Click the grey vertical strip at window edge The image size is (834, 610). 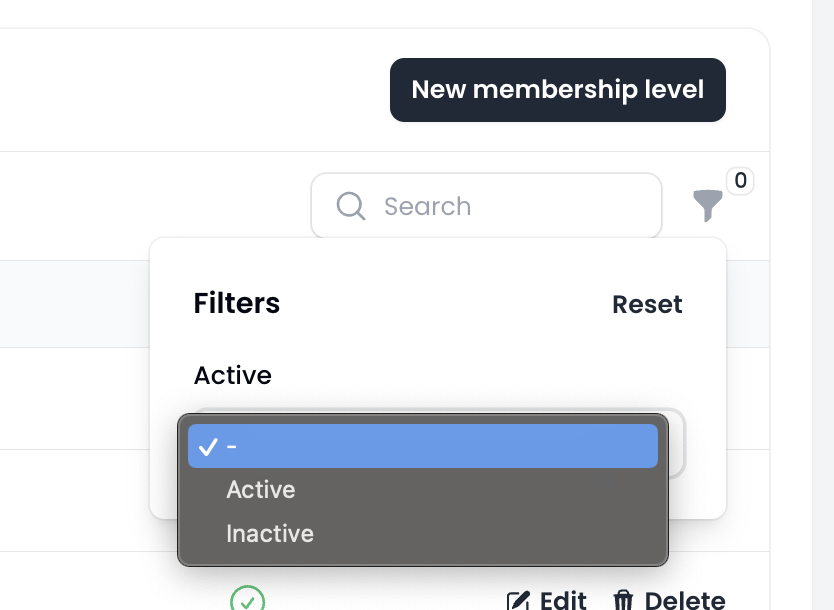[x=823, y=305]
